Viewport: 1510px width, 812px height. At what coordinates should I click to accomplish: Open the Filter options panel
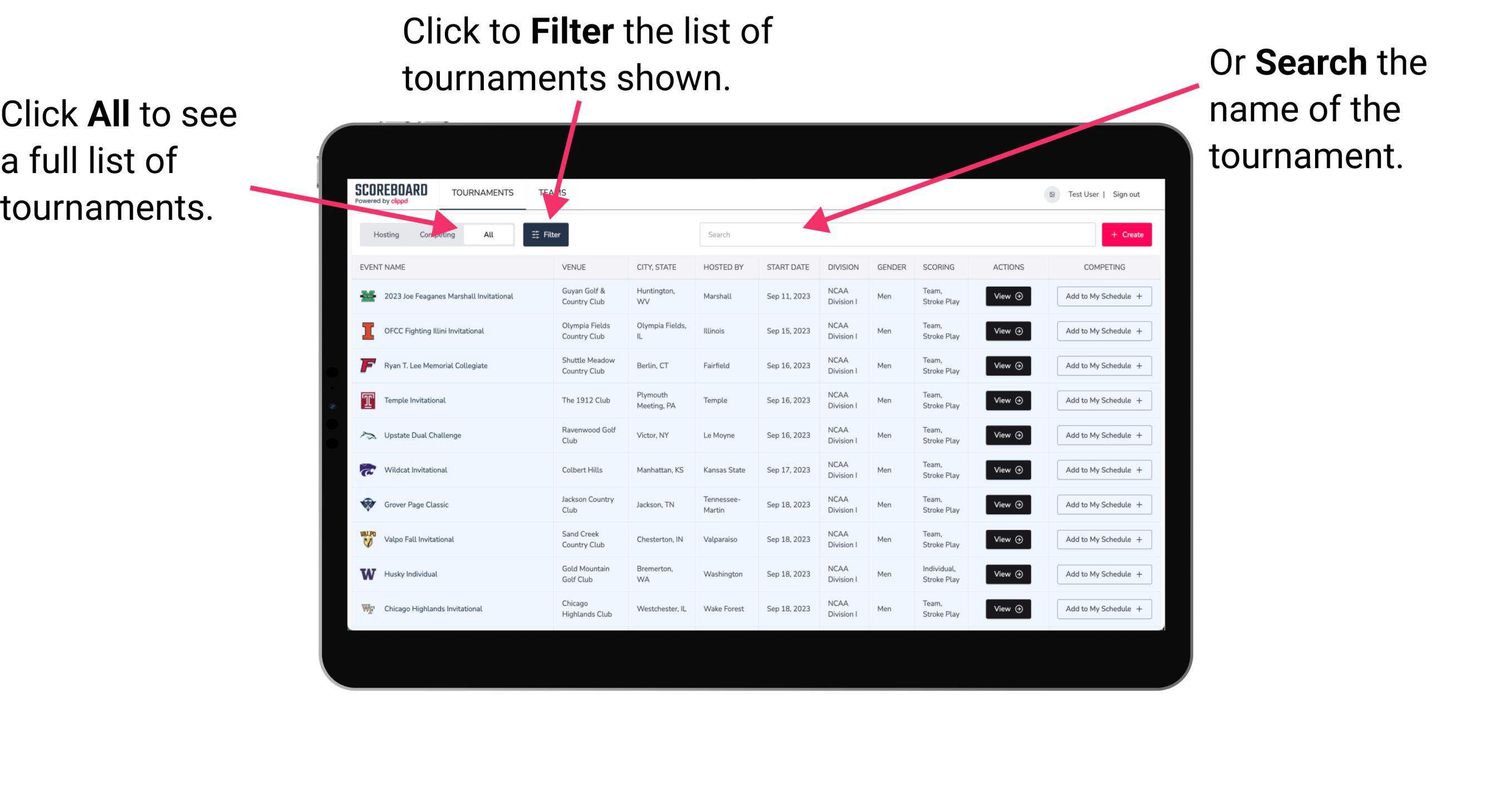[x=547, y=234]
